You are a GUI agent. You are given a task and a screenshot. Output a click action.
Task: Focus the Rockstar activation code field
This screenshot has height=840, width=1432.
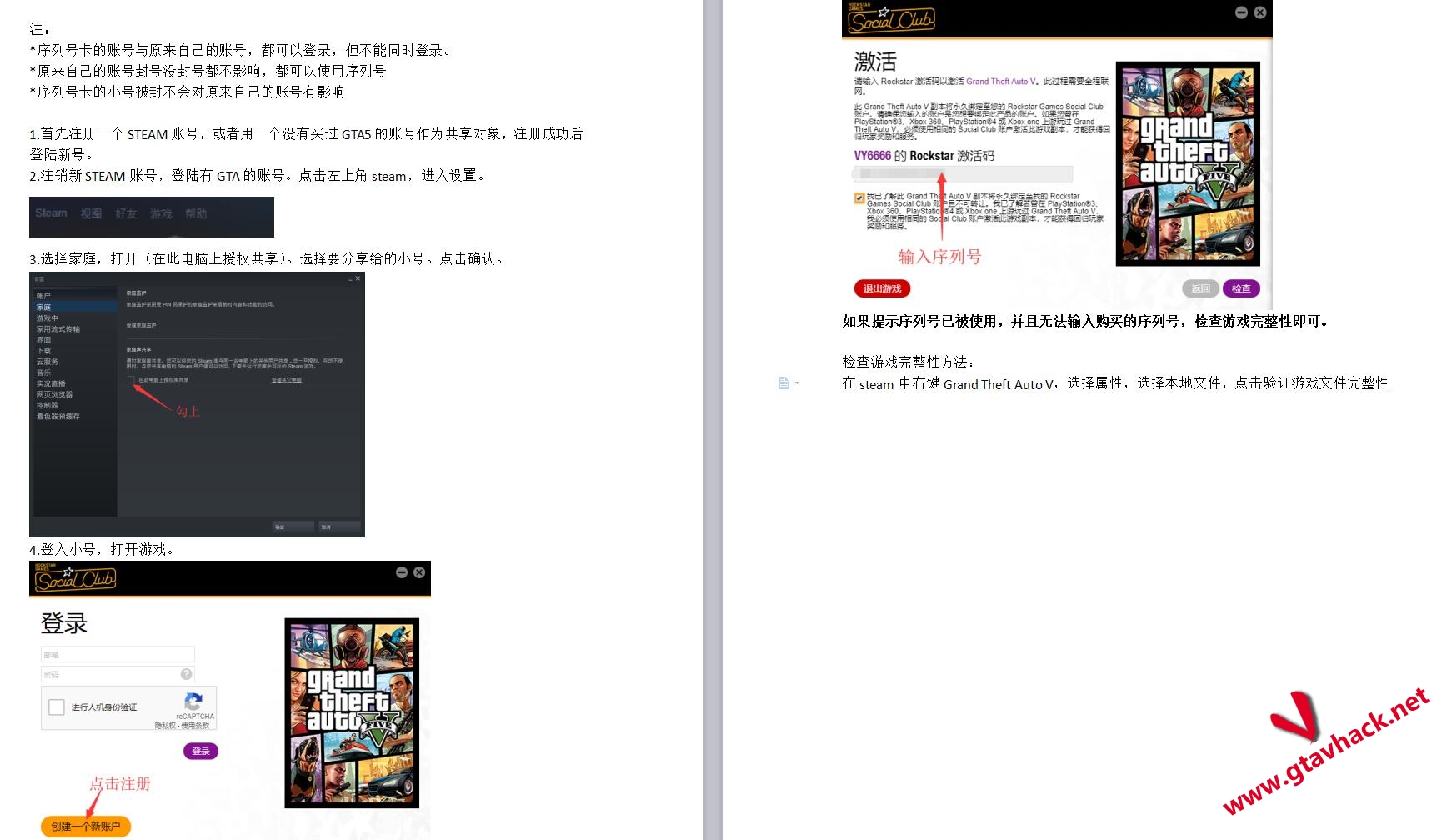tap(964, 174)
